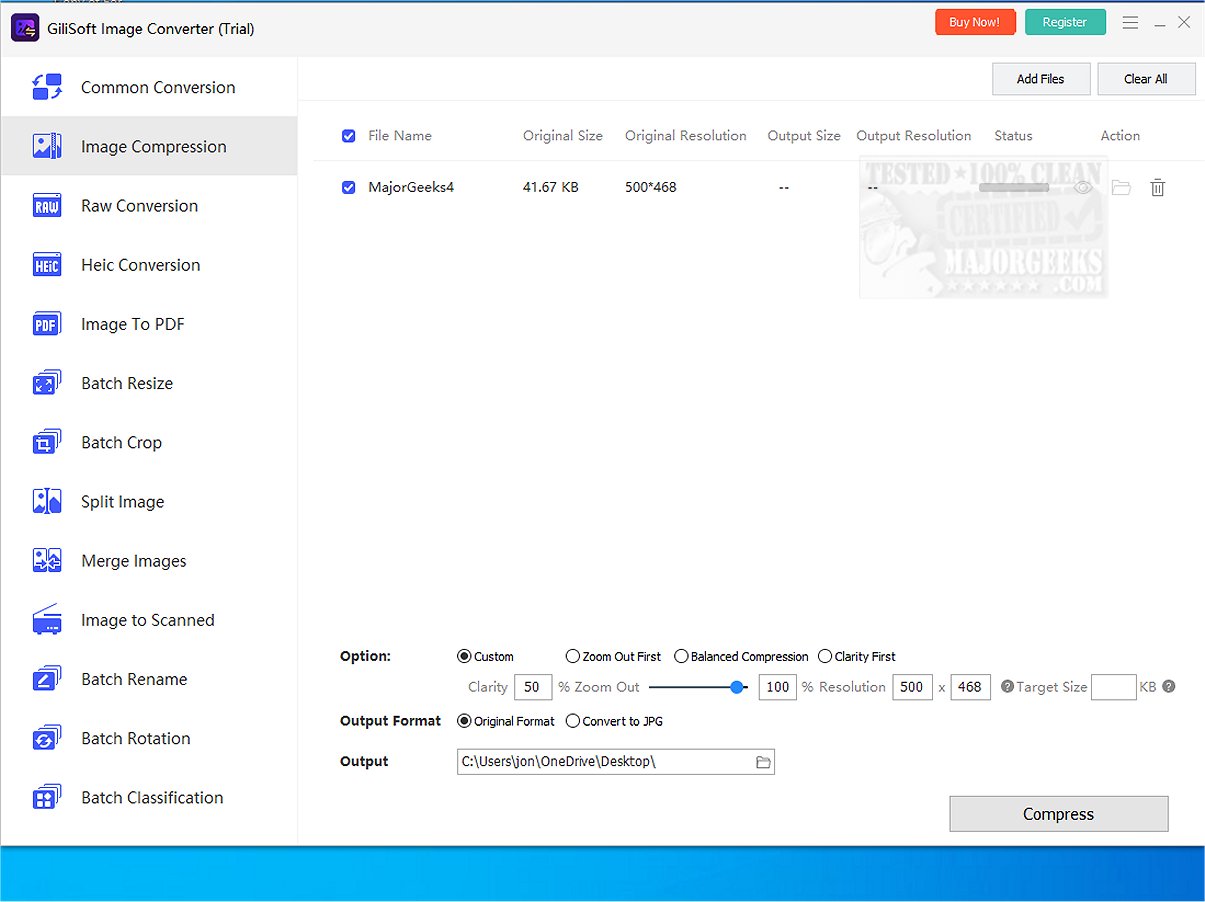Click the Clarity value field
This screenshot has width=1205, height=902.
(x=533, y=687)
